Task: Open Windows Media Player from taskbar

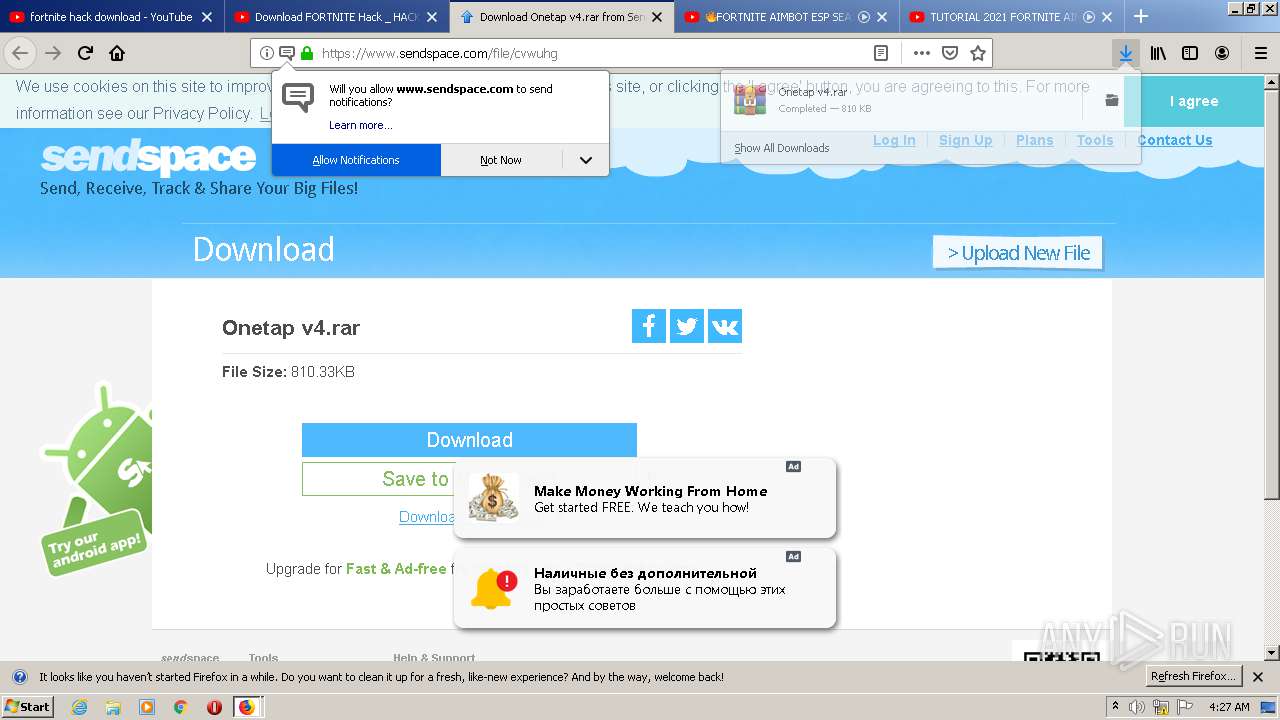Action: [147, 707]
